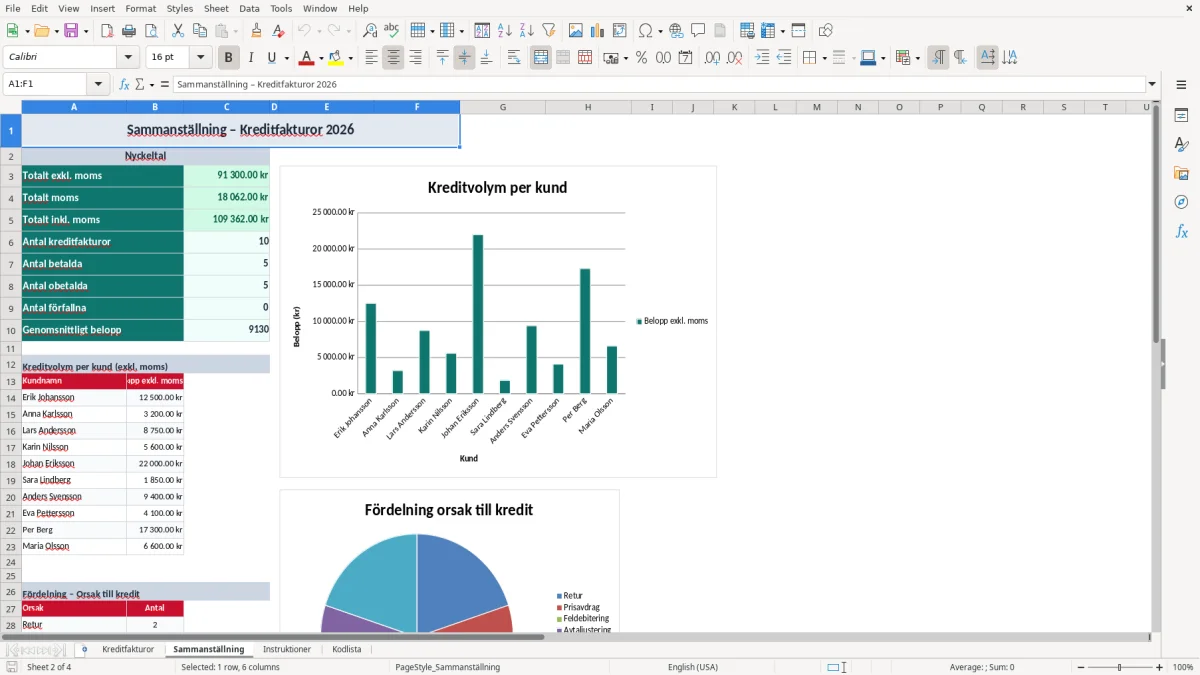Click Merge and Center Cells icon
The height and width of the screenshot is (675, 1200).
pyautogui.click(x=541, y=58)
